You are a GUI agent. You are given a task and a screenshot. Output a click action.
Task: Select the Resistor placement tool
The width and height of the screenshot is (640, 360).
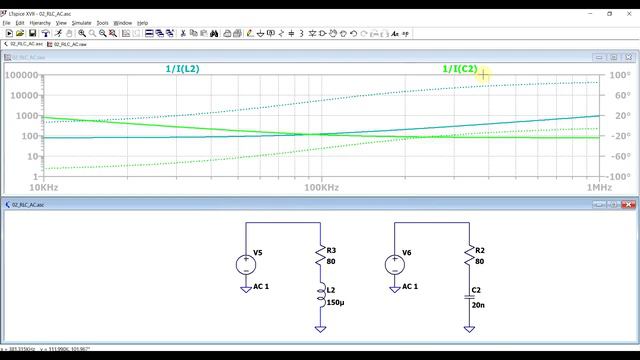coord(281,33)
